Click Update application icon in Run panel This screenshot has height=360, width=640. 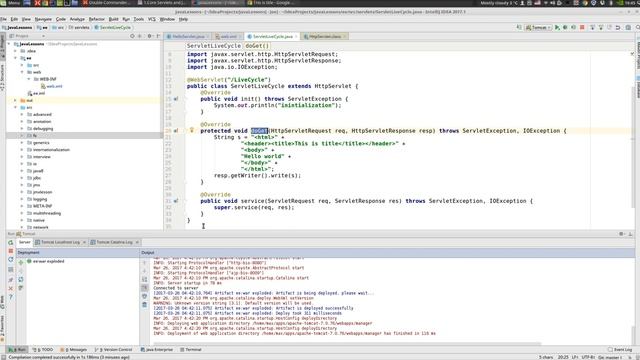coord(11,260)
